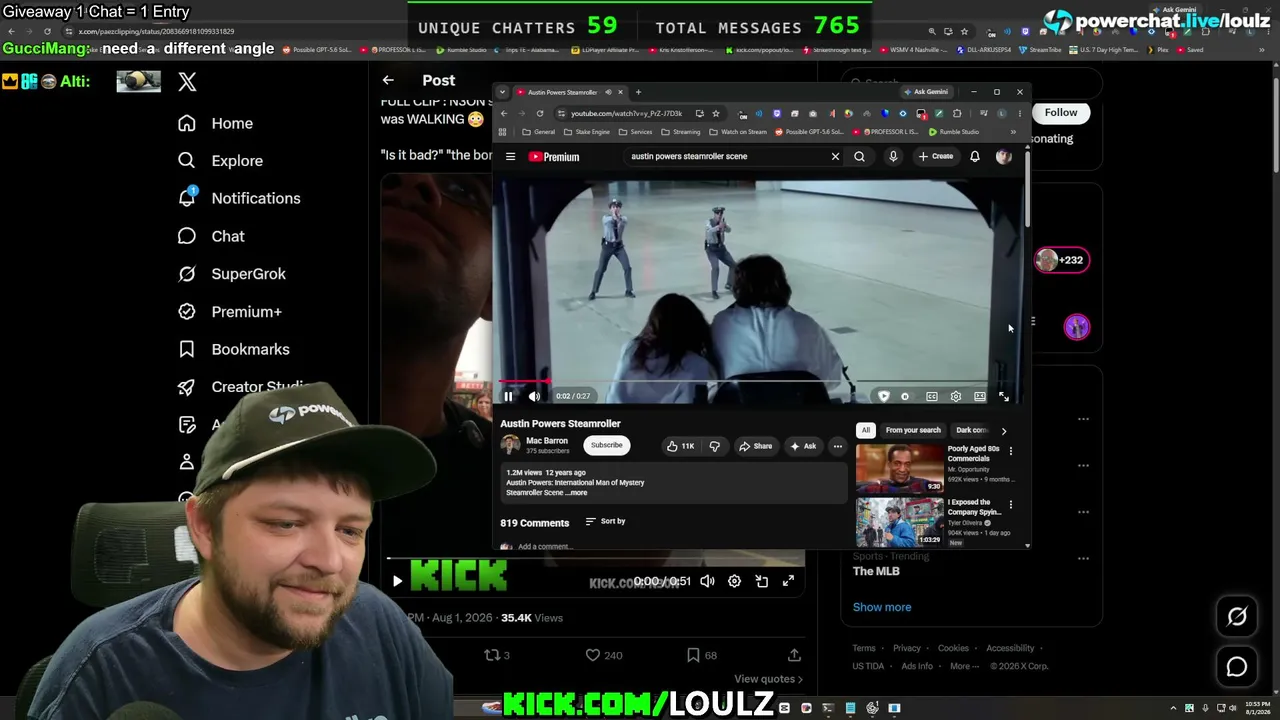Open Ask Gemini in the browser title bar
This screenshot has height=720, width=1280.
click(925, 92)
